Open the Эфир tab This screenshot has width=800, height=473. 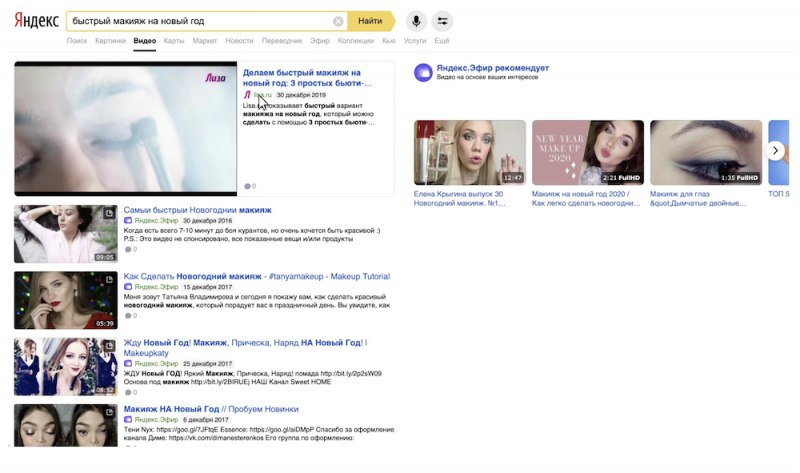(320, 41)
